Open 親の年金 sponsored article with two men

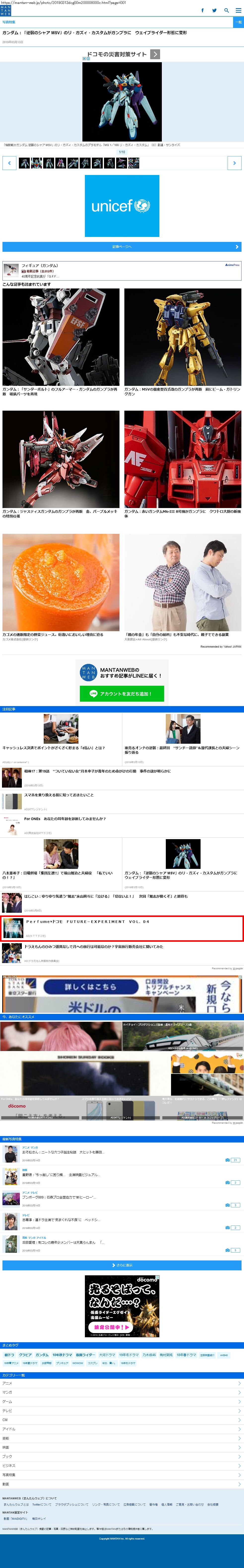click(183, 583)
